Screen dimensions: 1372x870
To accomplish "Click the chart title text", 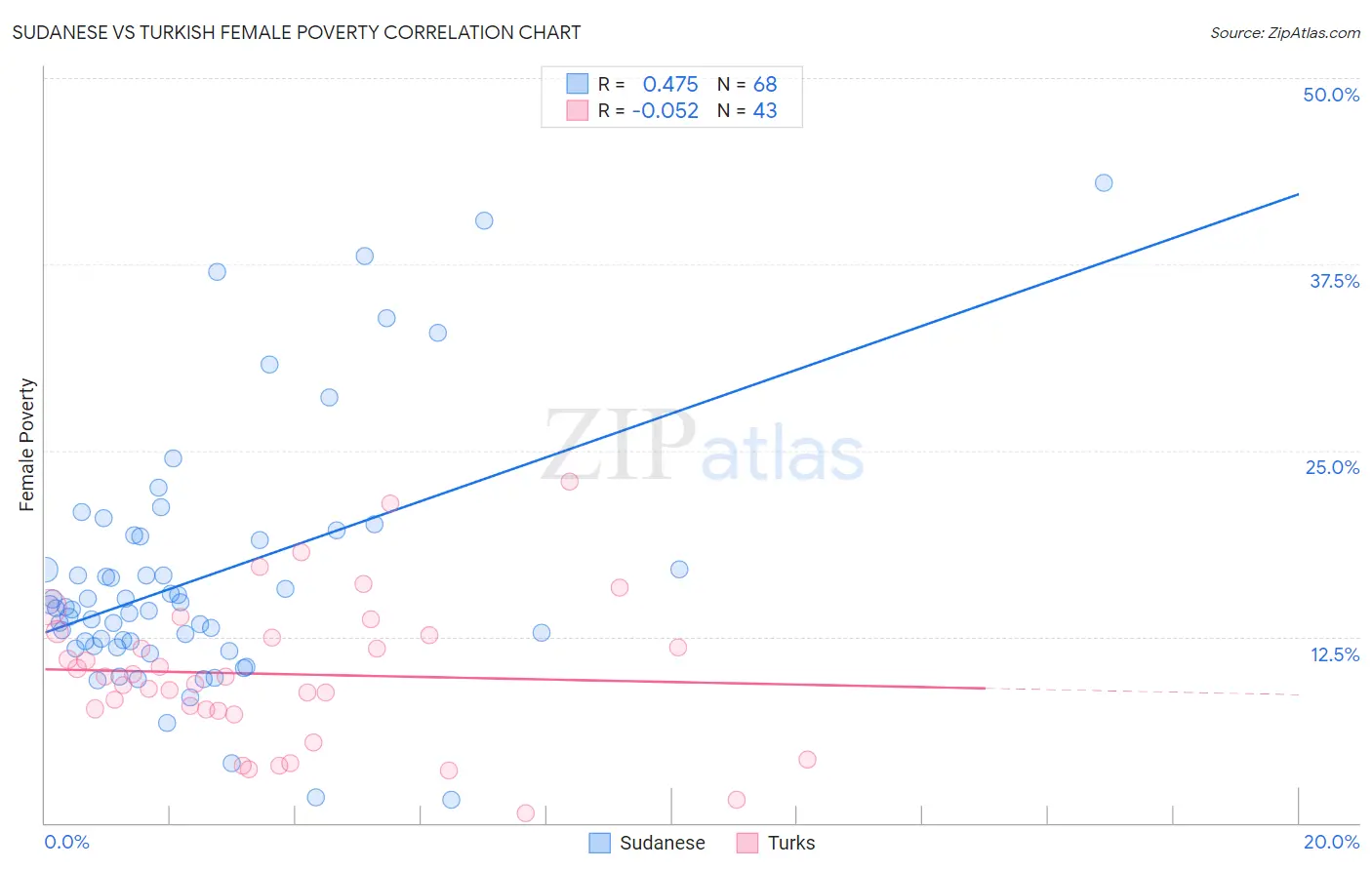I will 297,32.
